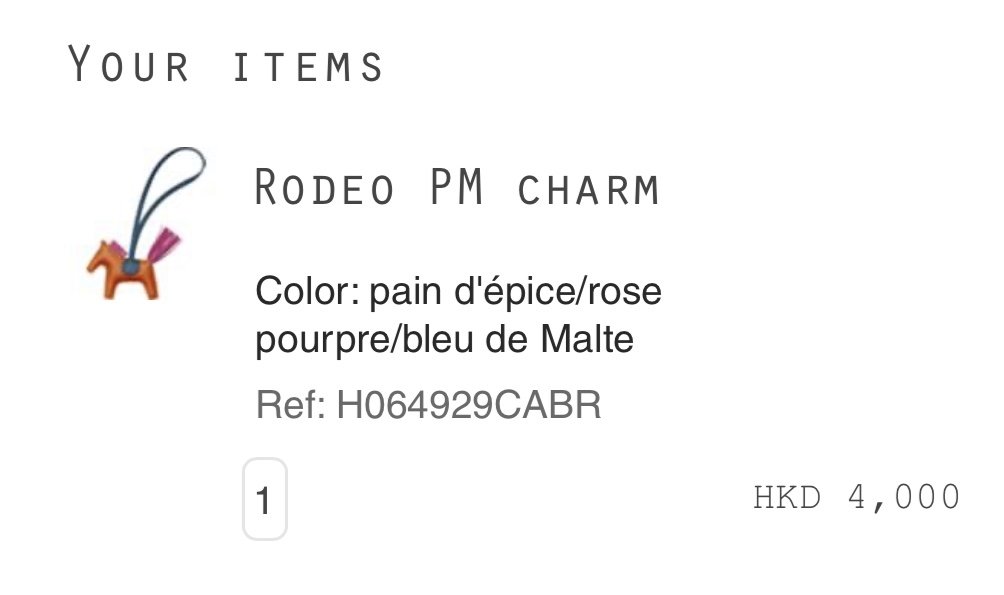Click PM in the product title
1004x595 pixels.
point(457,187)
